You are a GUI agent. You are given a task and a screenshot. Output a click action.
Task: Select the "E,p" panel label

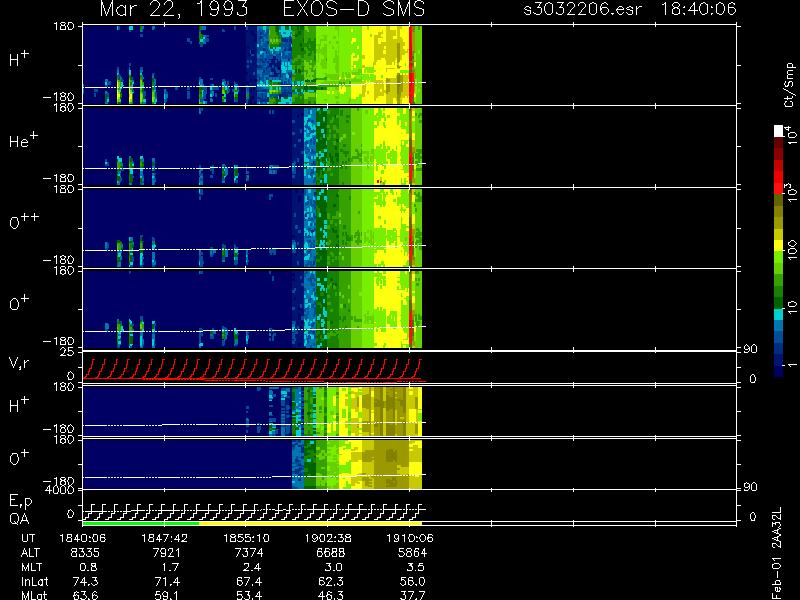[20, 502]
